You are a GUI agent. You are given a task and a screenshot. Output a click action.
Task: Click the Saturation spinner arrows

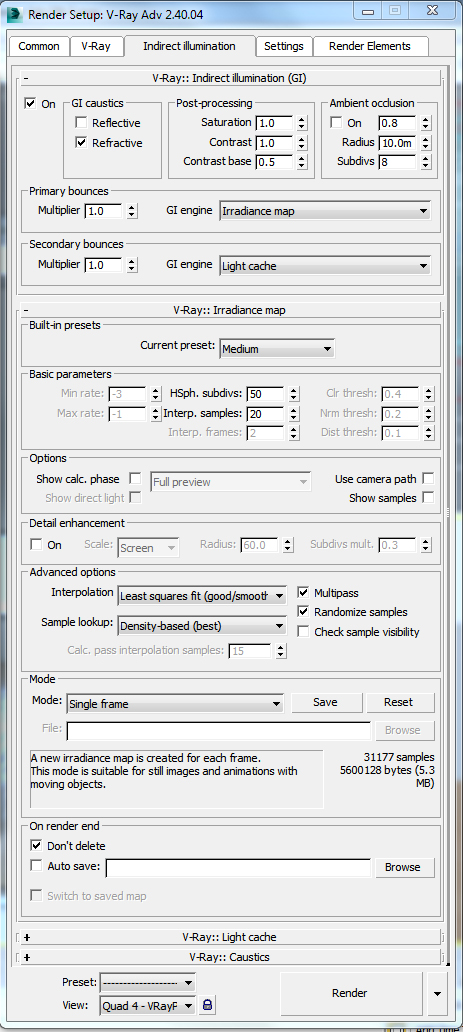pyautogui.click(x=302, y=123)
